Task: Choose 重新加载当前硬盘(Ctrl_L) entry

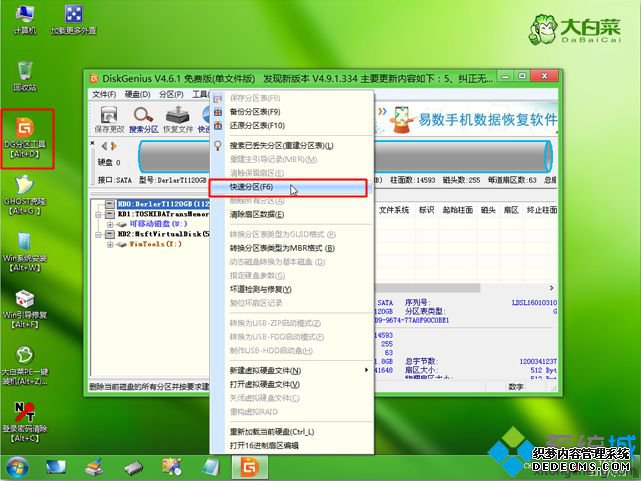Action: point(292,432)
